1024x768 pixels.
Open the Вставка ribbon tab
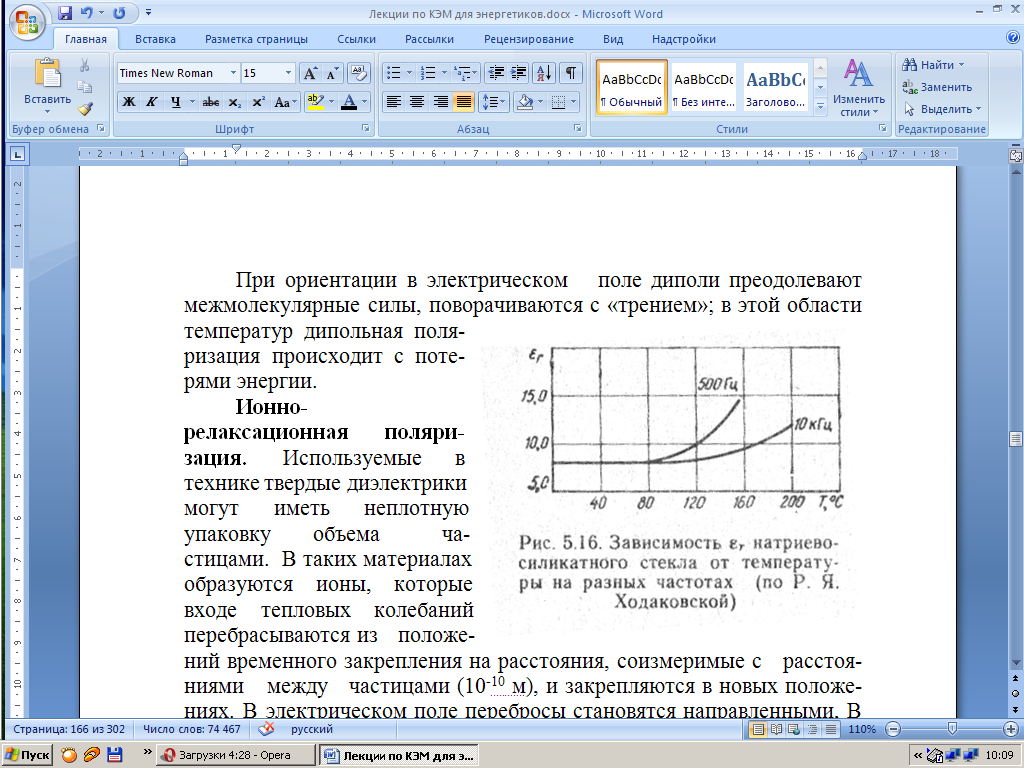coord(155,39)
